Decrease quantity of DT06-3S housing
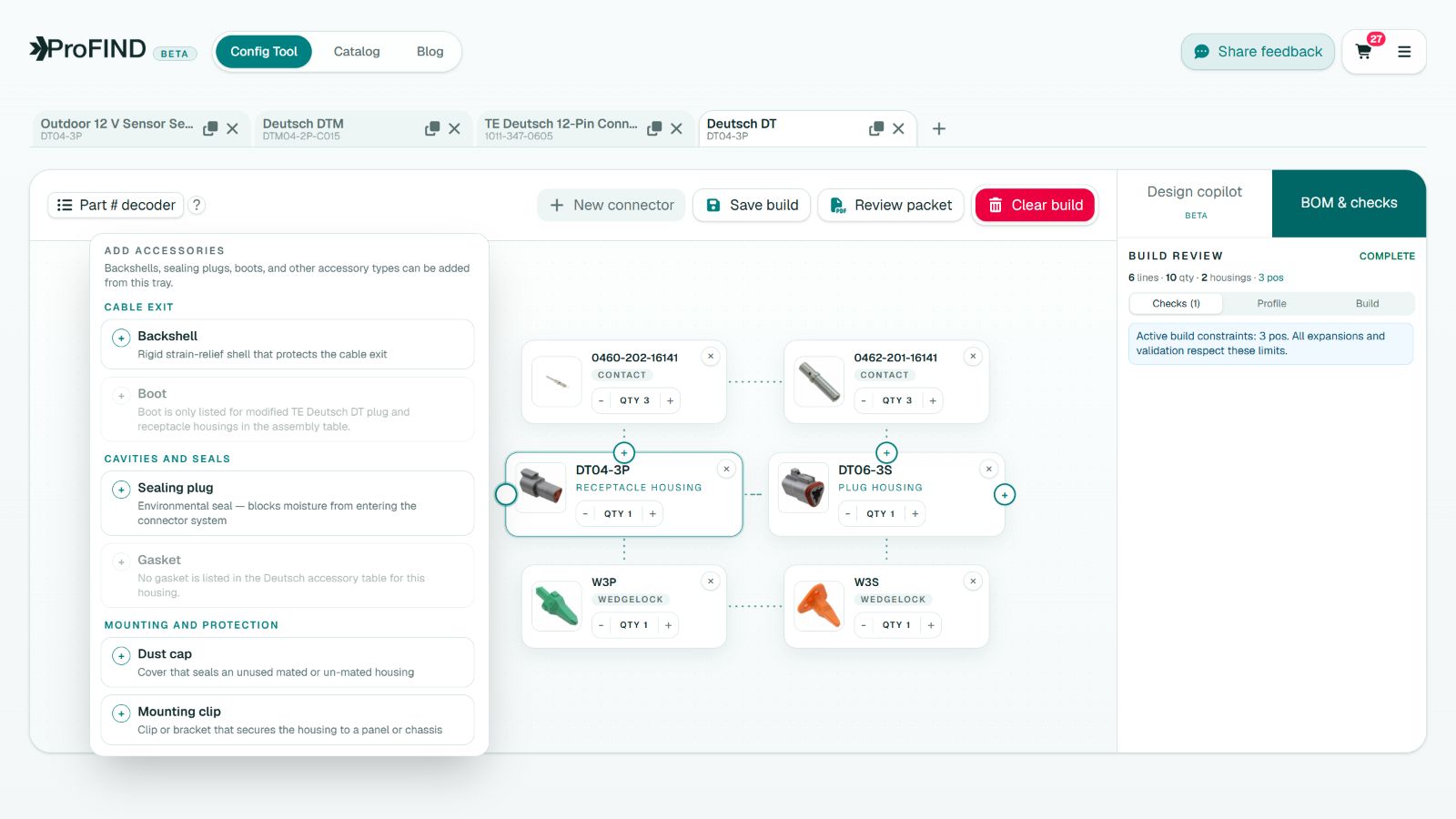 coord(847,514)
